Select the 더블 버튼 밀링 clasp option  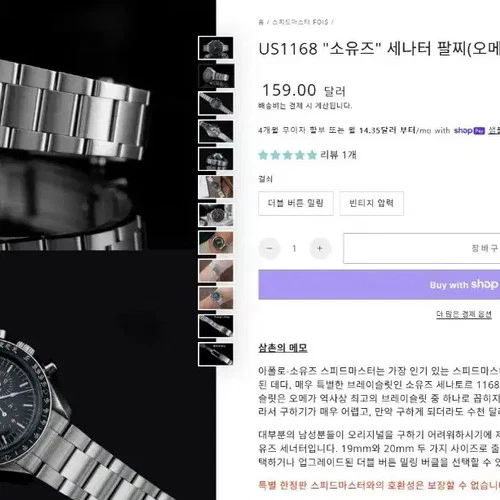(x=296, y=203)
